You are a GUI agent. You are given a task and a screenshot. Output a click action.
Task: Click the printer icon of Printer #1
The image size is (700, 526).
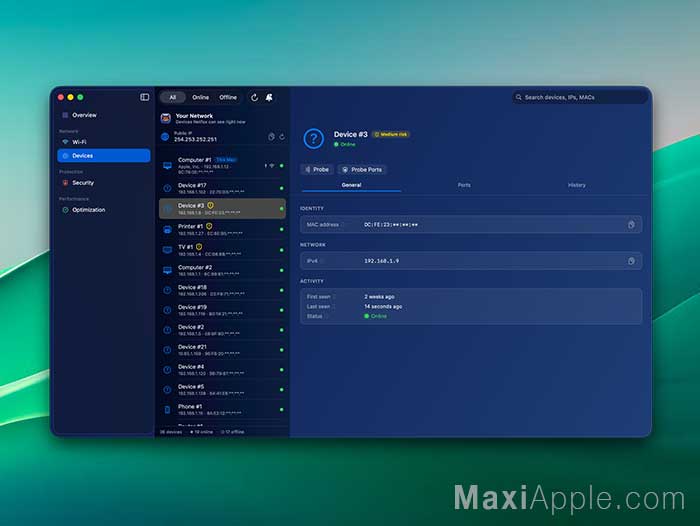[x=167, y=230]
